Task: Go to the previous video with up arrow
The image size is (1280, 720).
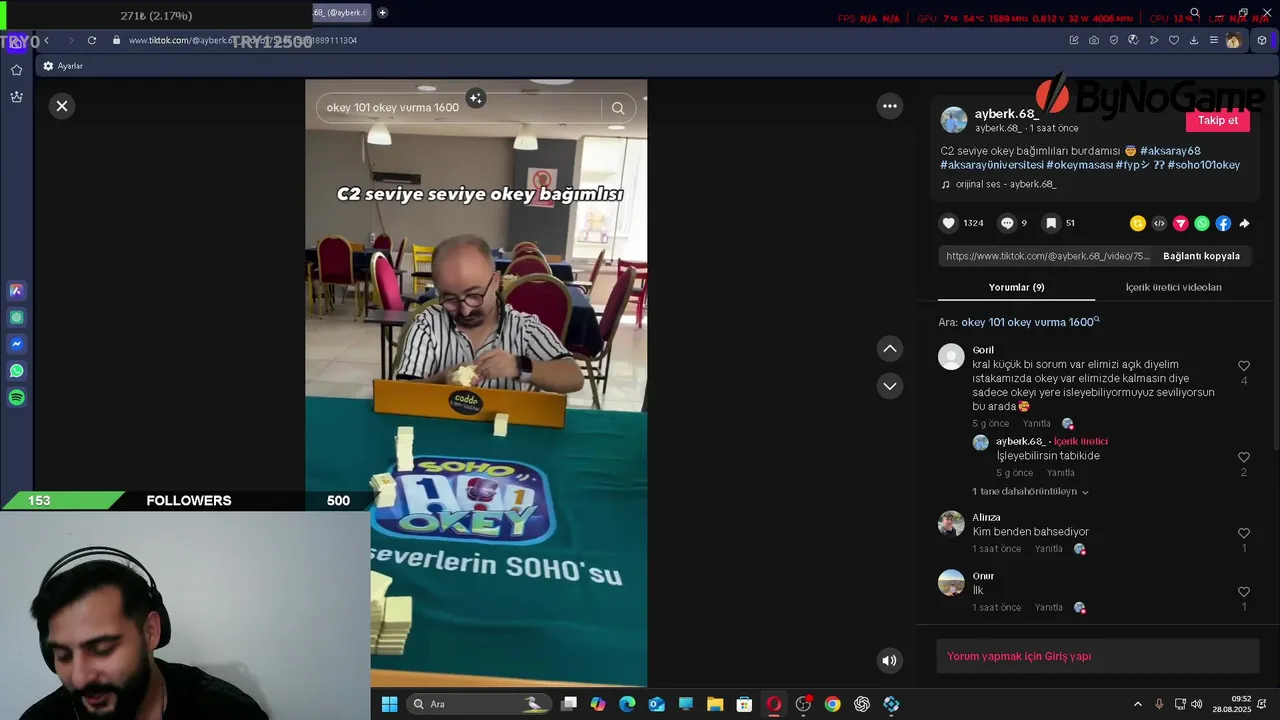Action: coord(889,348)
